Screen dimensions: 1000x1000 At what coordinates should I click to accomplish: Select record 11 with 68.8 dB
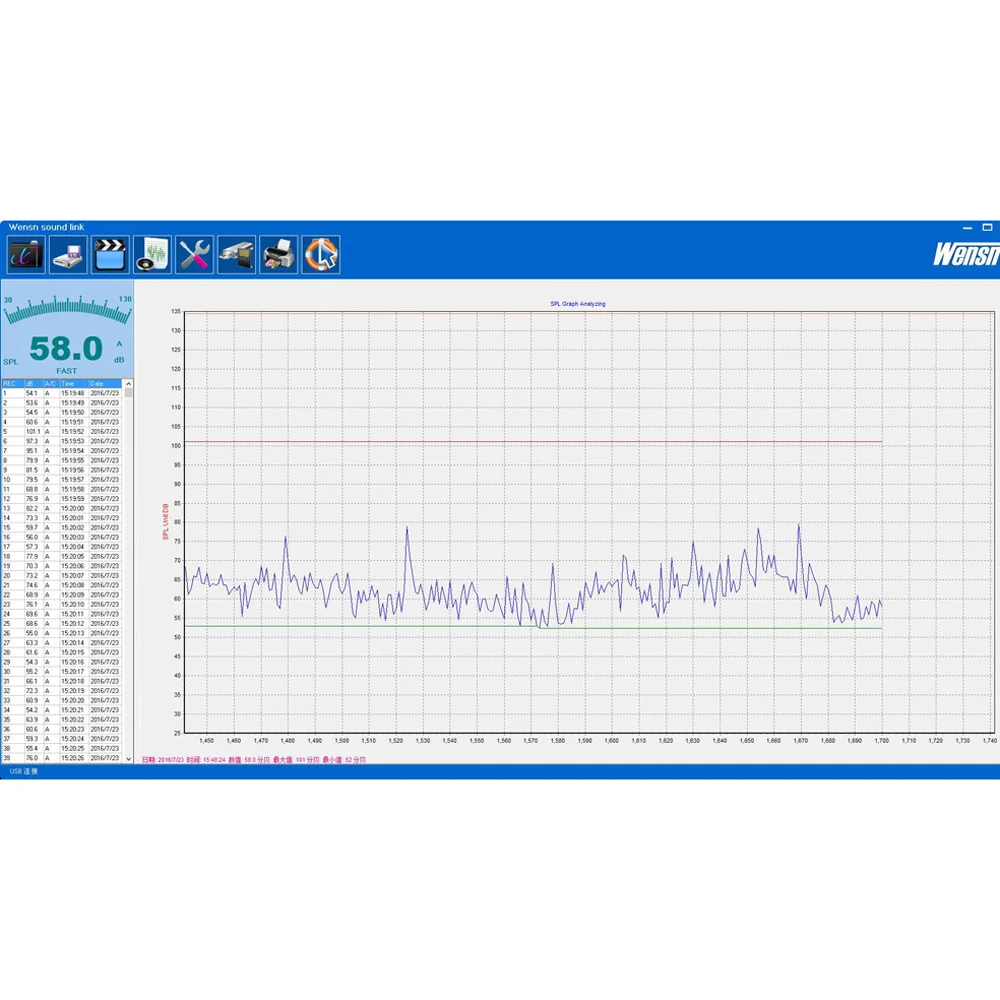[62, 489]
